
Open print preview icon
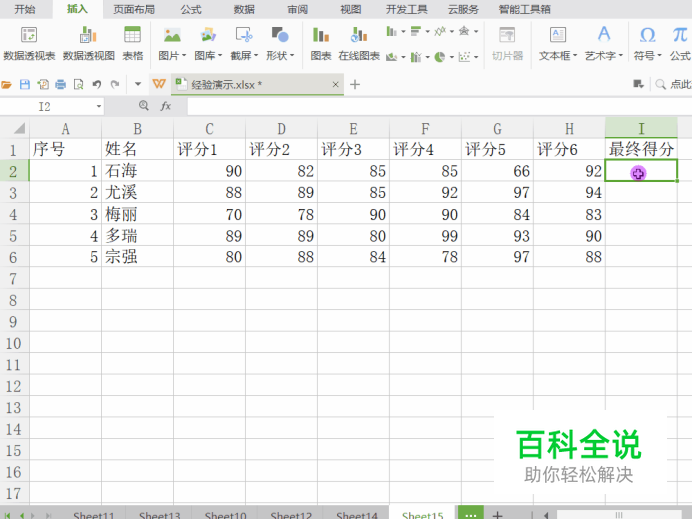click(x=79, y=84)
